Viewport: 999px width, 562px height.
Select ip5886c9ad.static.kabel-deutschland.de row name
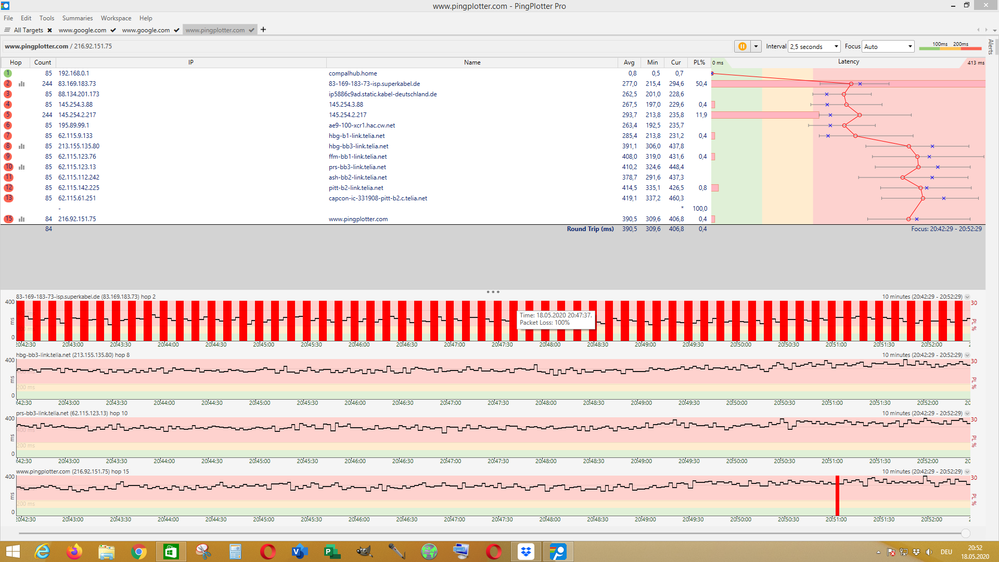click(382, 94)
